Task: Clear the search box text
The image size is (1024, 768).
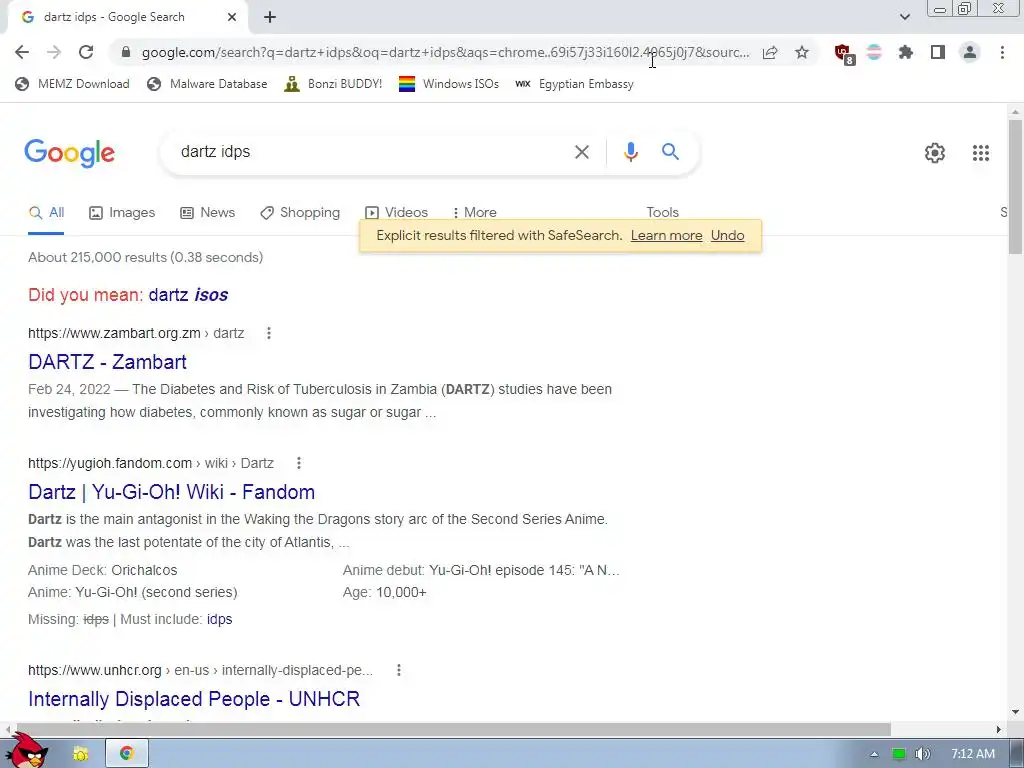Action: 581,152
